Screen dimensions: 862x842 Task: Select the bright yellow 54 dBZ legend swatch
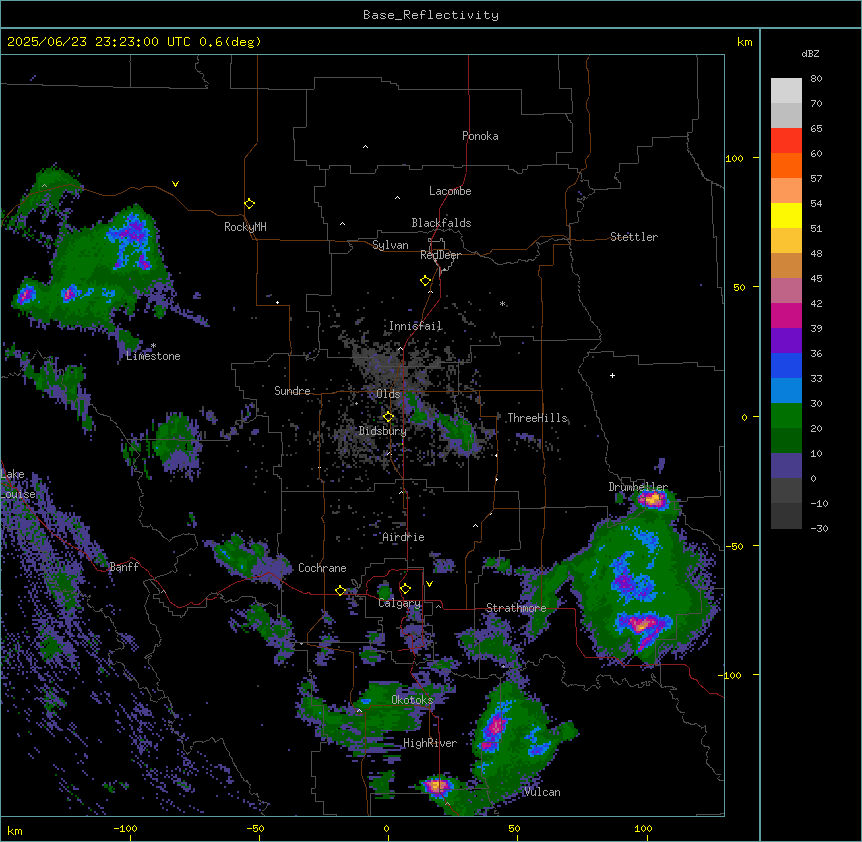(786, 215)
